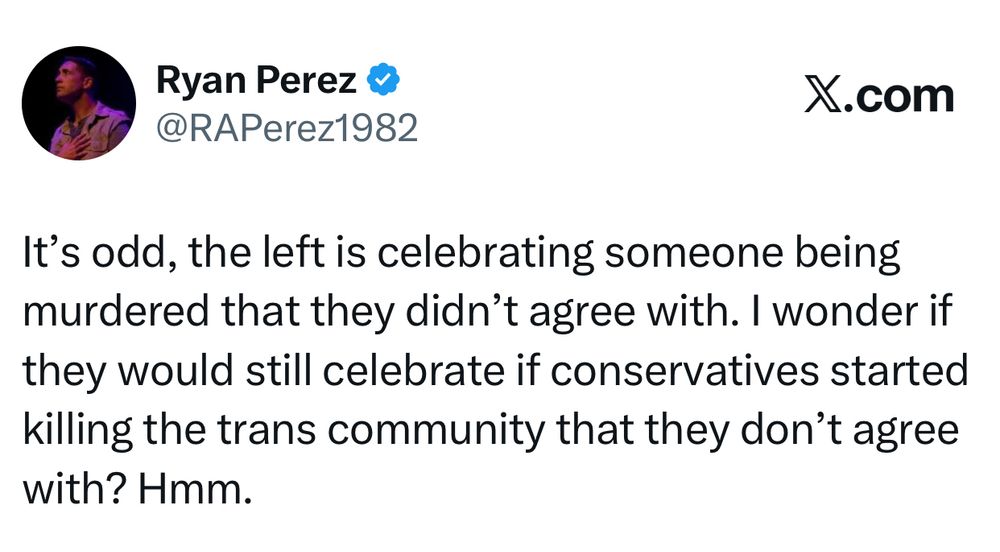
Task: Click the word "started" in the third line
Action: tap(899, 370)
